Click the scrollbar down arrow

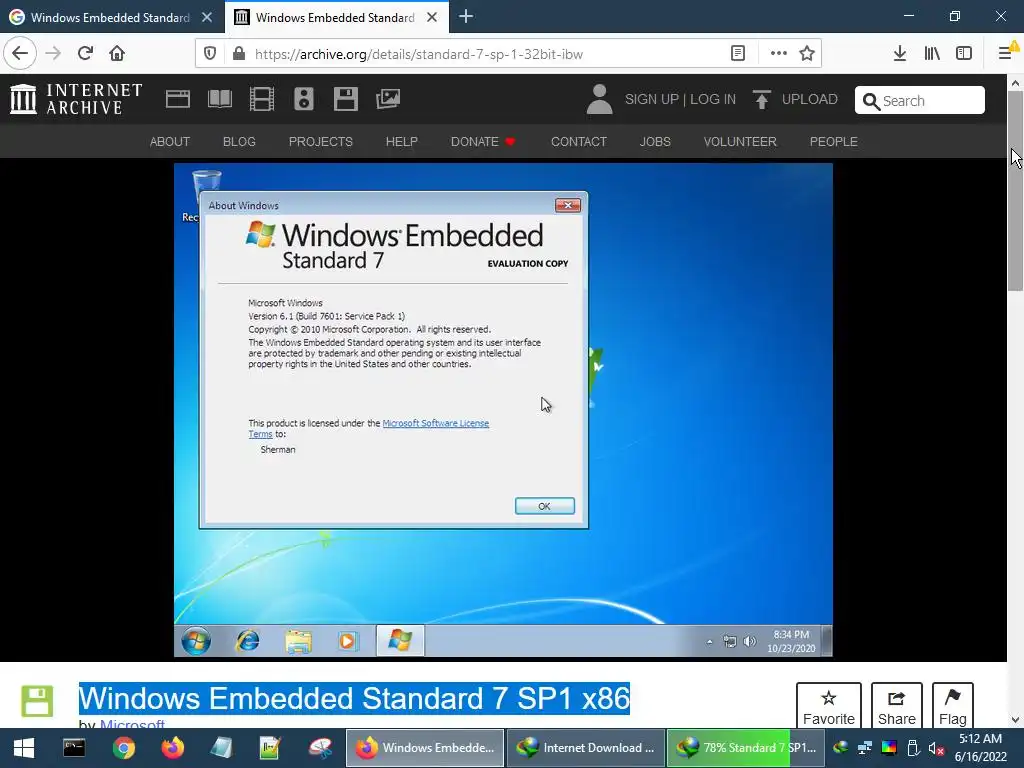[1015, 720]
